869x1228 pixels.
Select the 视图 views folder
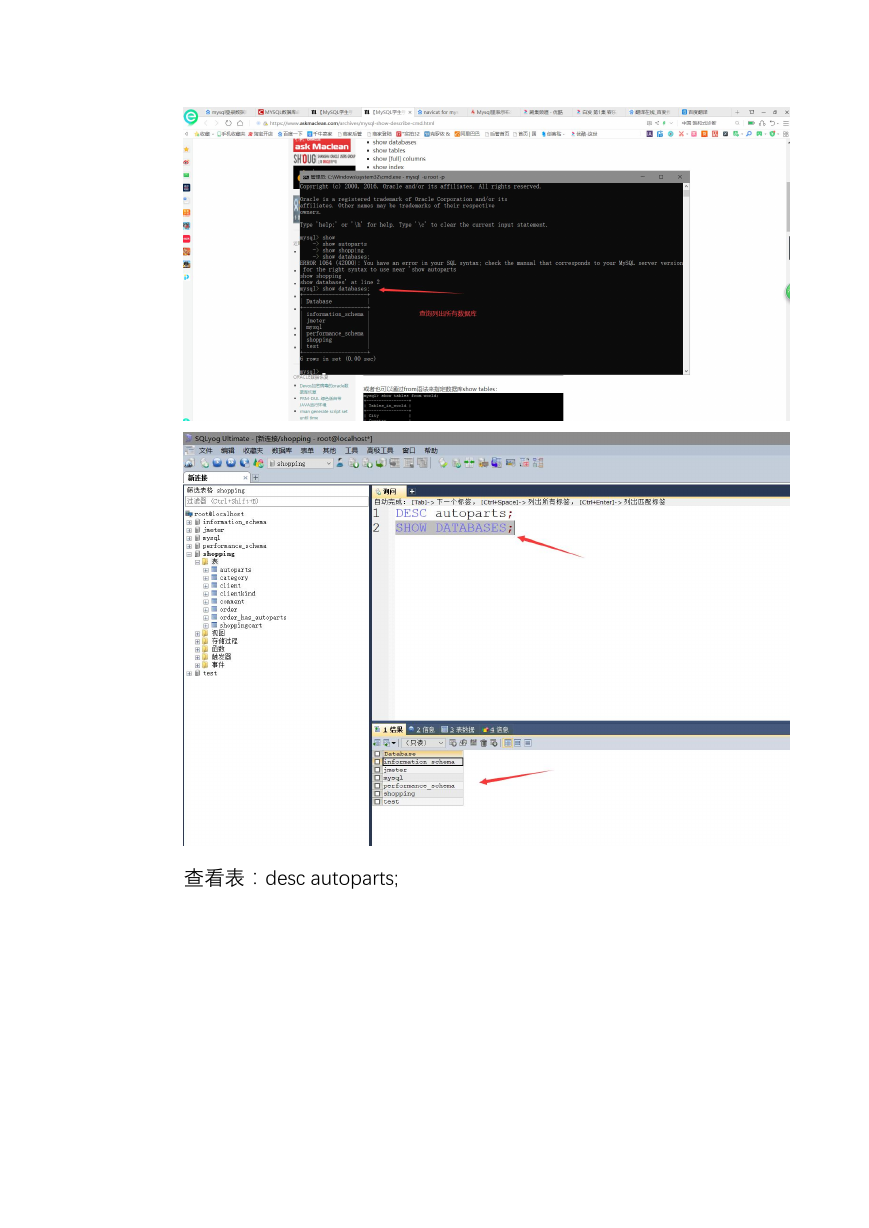pos(218,634)
